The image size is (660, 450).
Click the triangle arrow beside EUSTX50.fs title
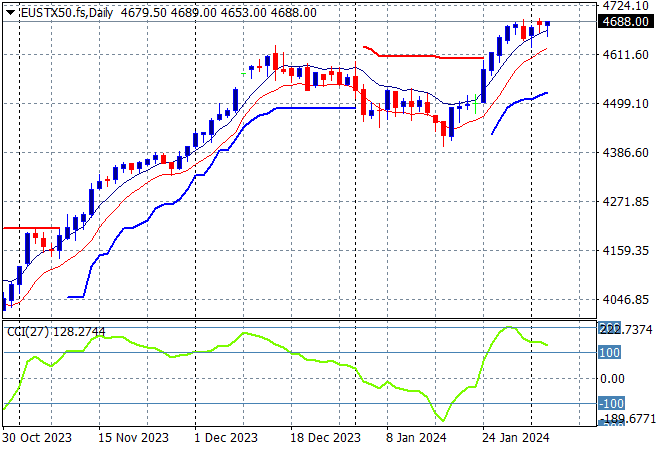pos(10,12)
